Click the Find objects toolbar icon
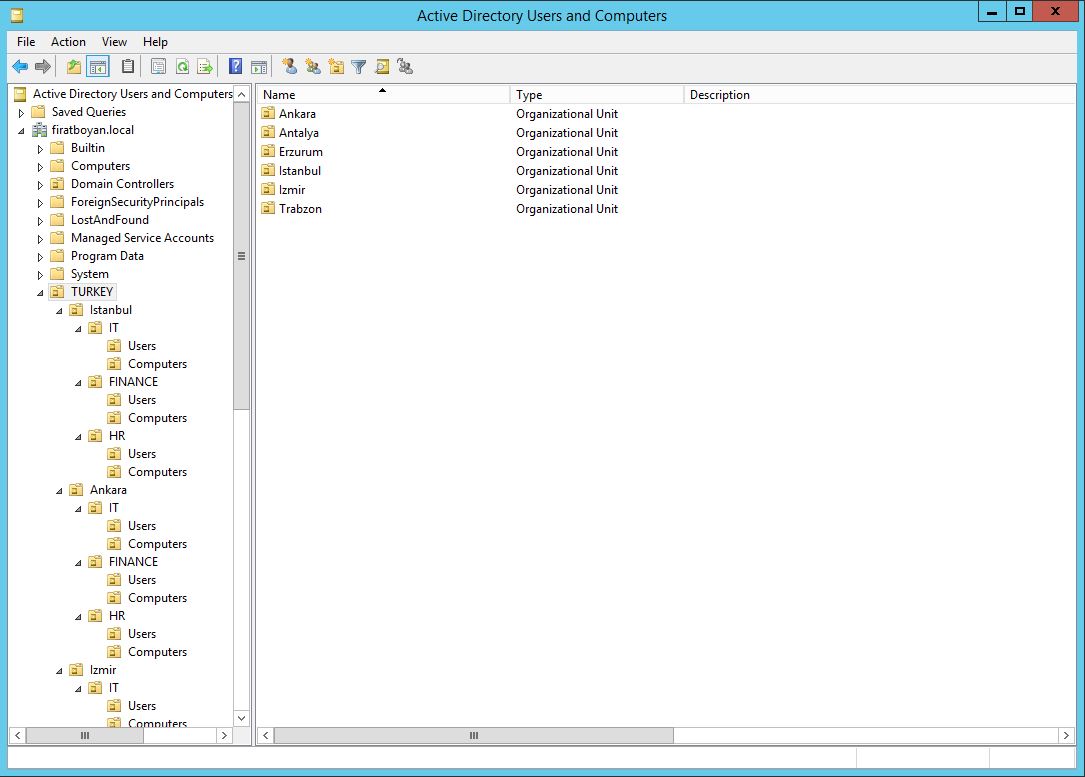This screenshot has width=1085, height=777. point(382,66)
